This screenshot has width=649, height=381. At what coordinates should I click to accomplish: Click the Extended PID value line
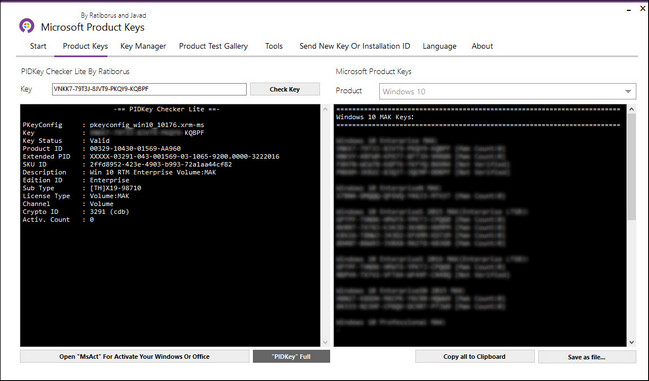[x=184, y=156]
